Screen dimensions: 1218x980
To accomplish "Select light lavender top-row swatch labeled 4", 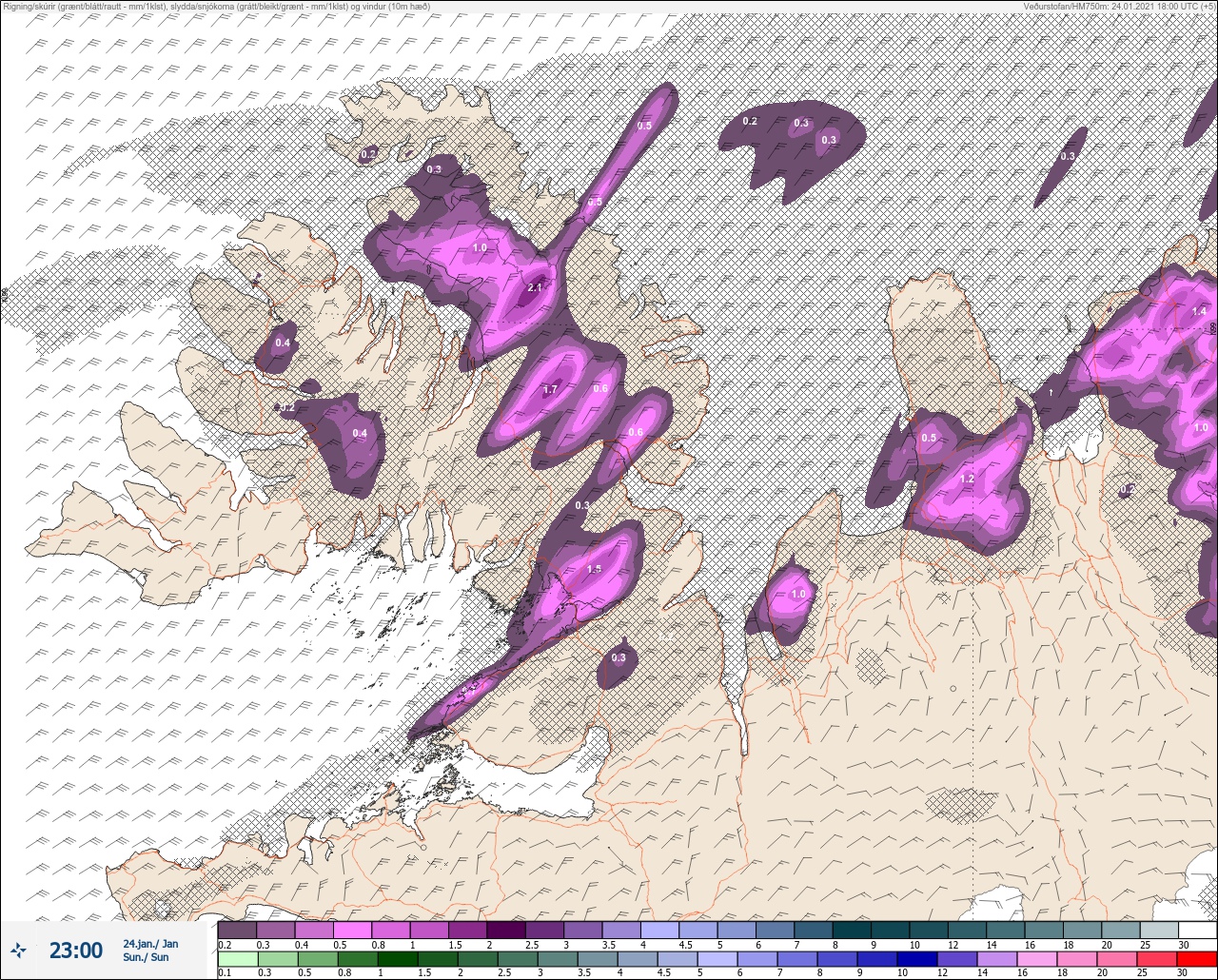I will point(659,930).
